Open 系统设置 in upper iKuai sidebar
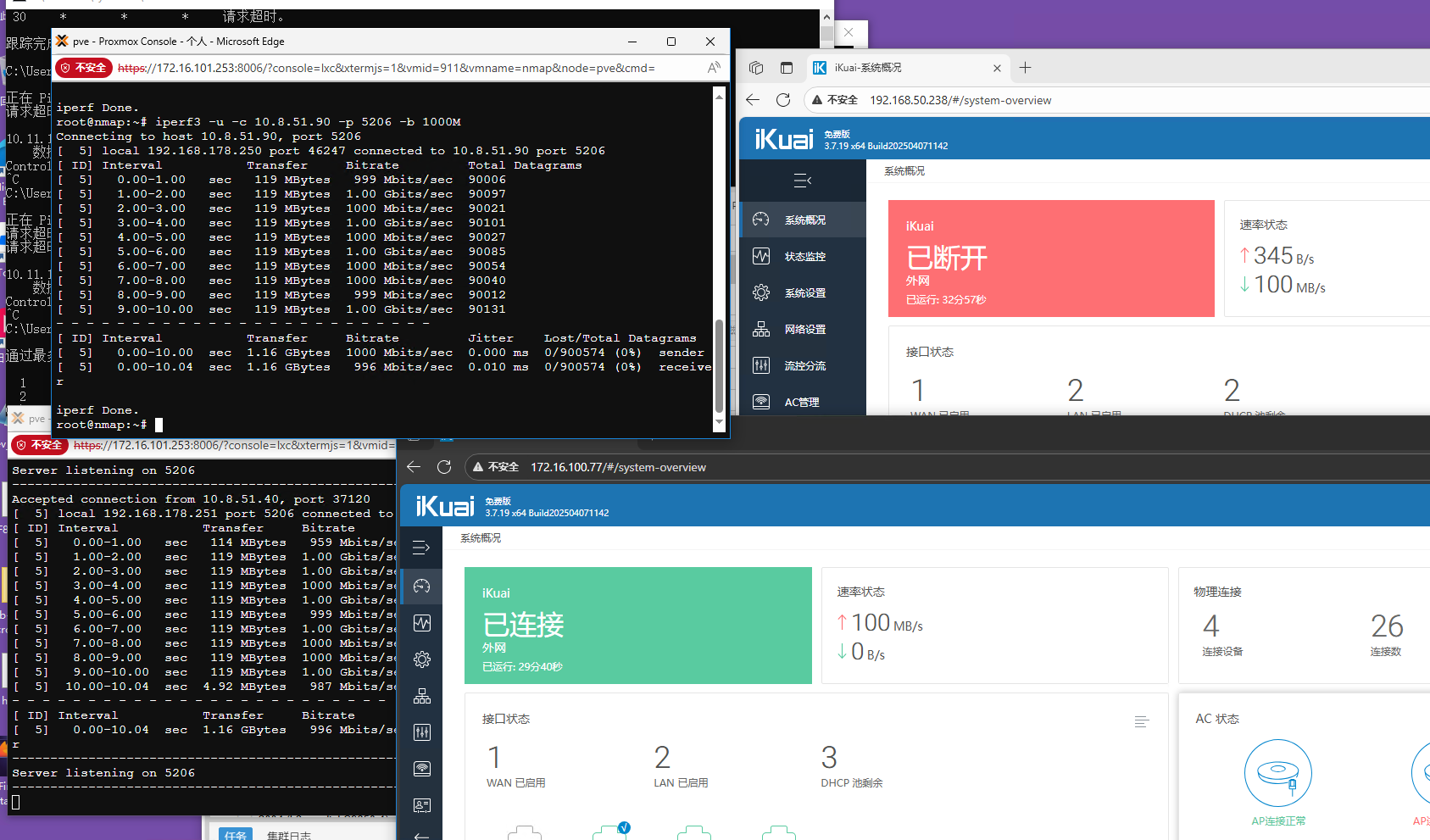The height and width of the screenshot is (840, 1430). tap(803, 292)
